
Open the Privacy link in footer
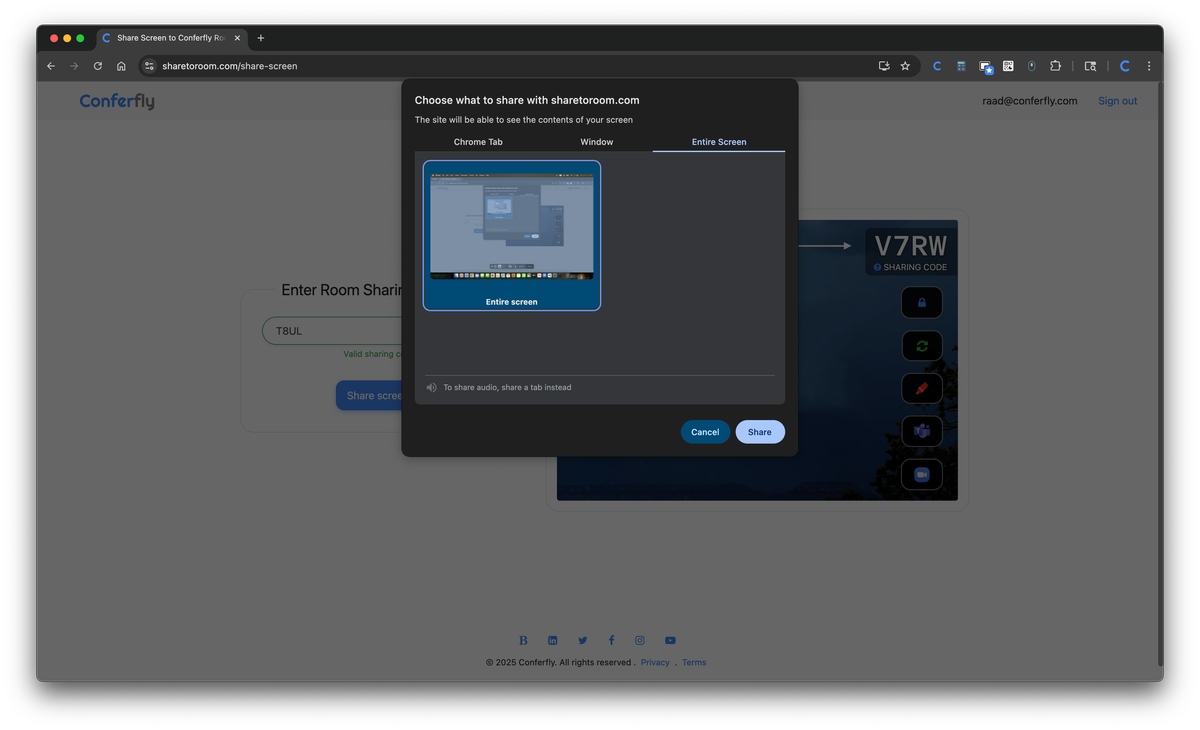[655, 662]
